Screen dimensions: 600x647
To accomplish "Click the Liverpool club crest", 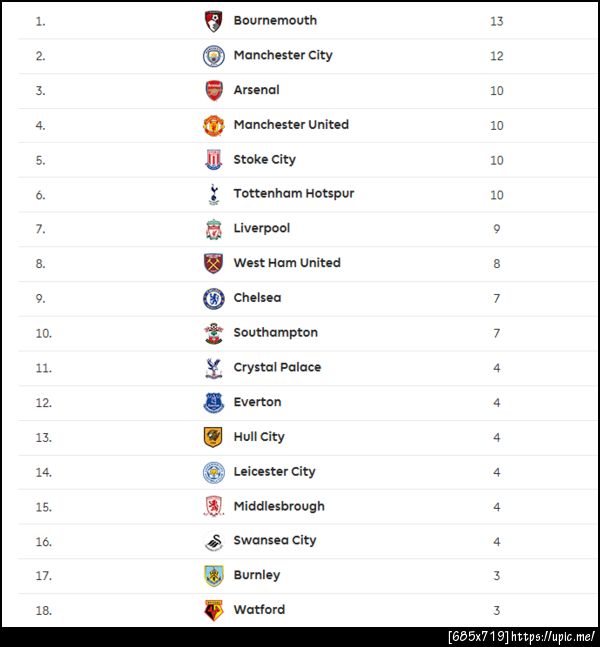I will [x=214, y=229].
